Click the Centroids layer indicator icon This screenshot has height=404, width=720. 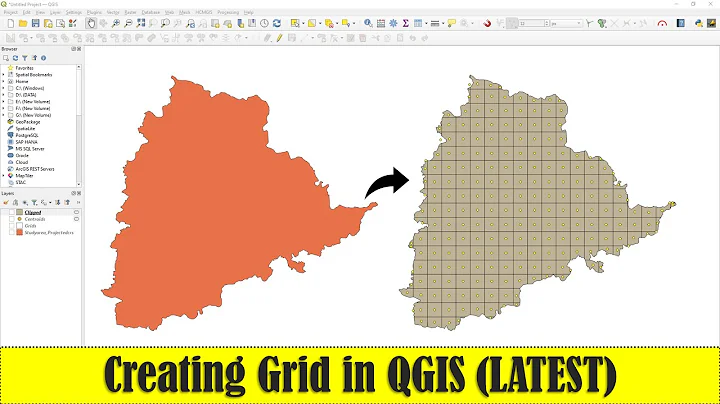[x=76, y=219]
